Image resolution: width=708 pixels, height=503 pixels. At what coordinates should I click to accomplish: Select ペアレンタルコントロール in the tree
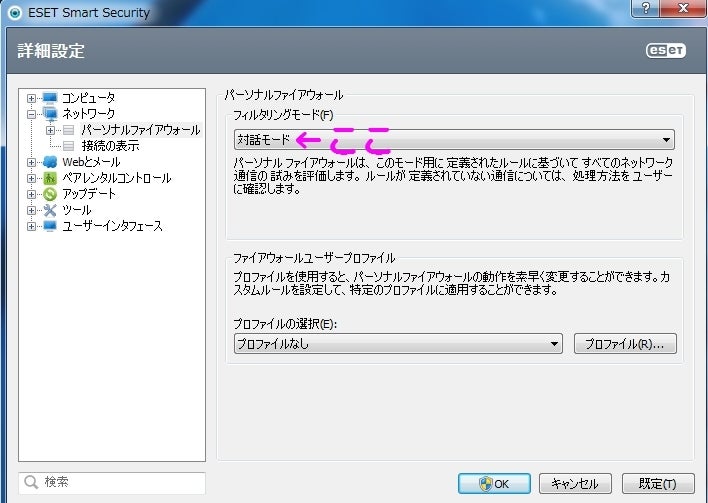[x=116, y=178]
